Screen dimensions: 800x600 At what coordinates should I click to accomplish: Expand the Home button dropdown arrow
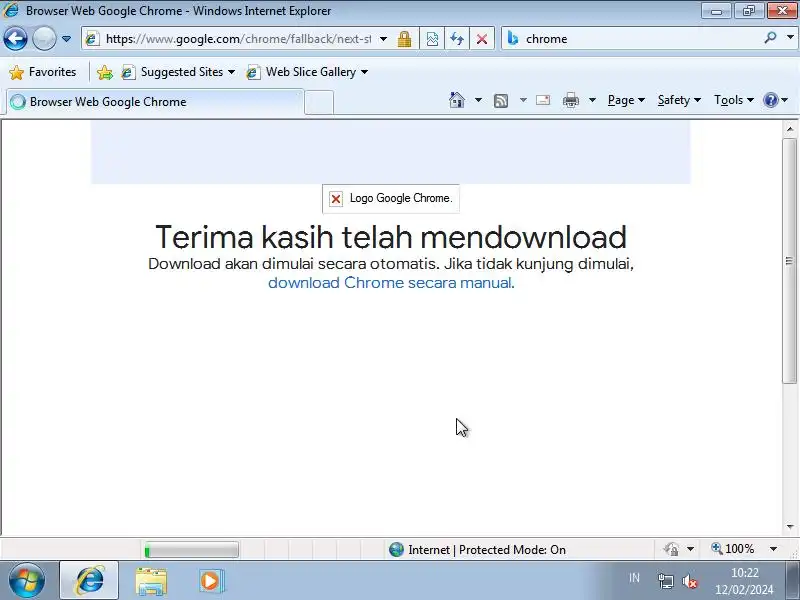click(478, 100)
